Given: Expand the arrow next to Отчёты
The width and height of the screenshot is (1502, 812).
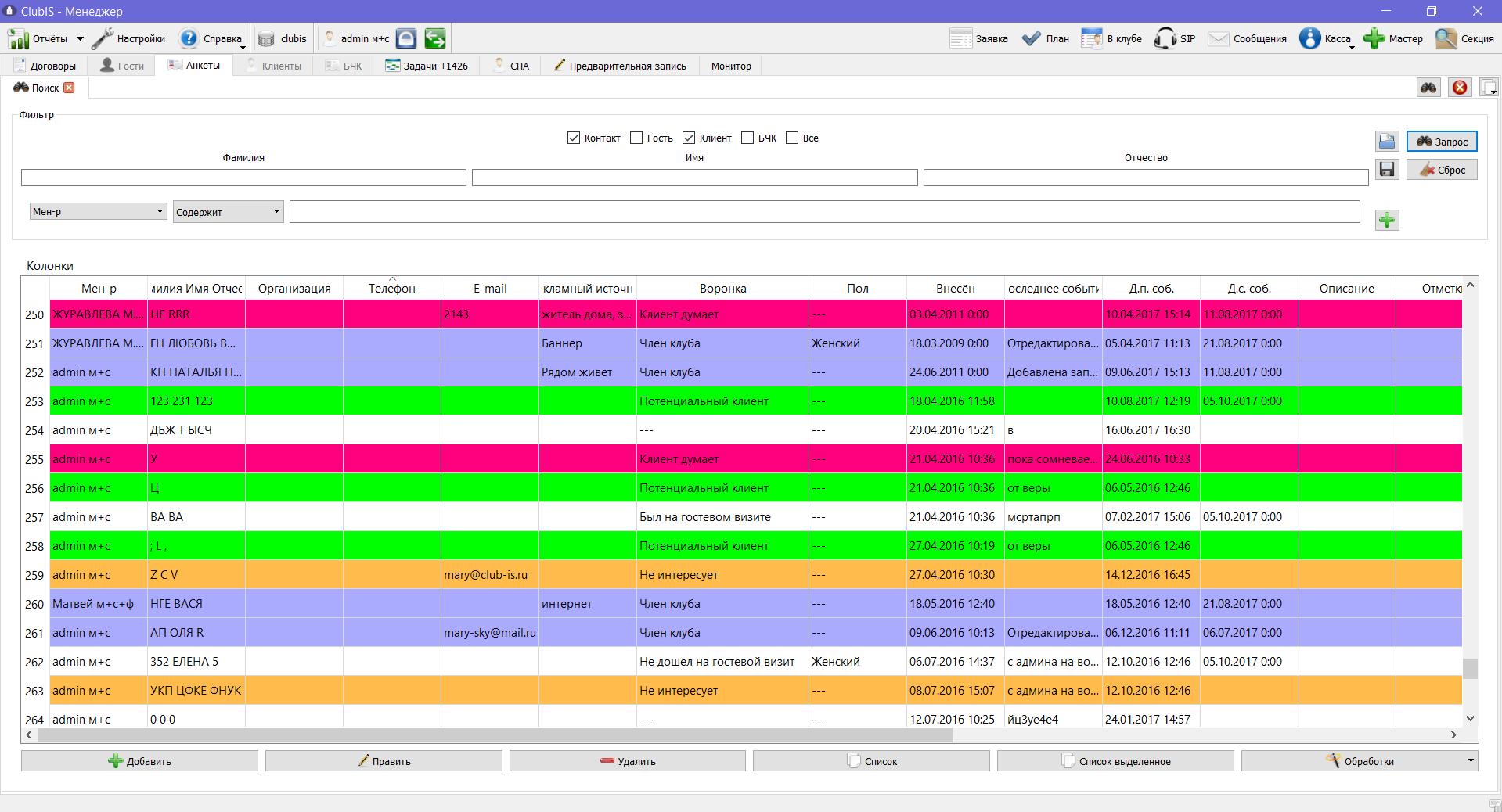Looking at the screenshot, I should (x=80, y=38).
